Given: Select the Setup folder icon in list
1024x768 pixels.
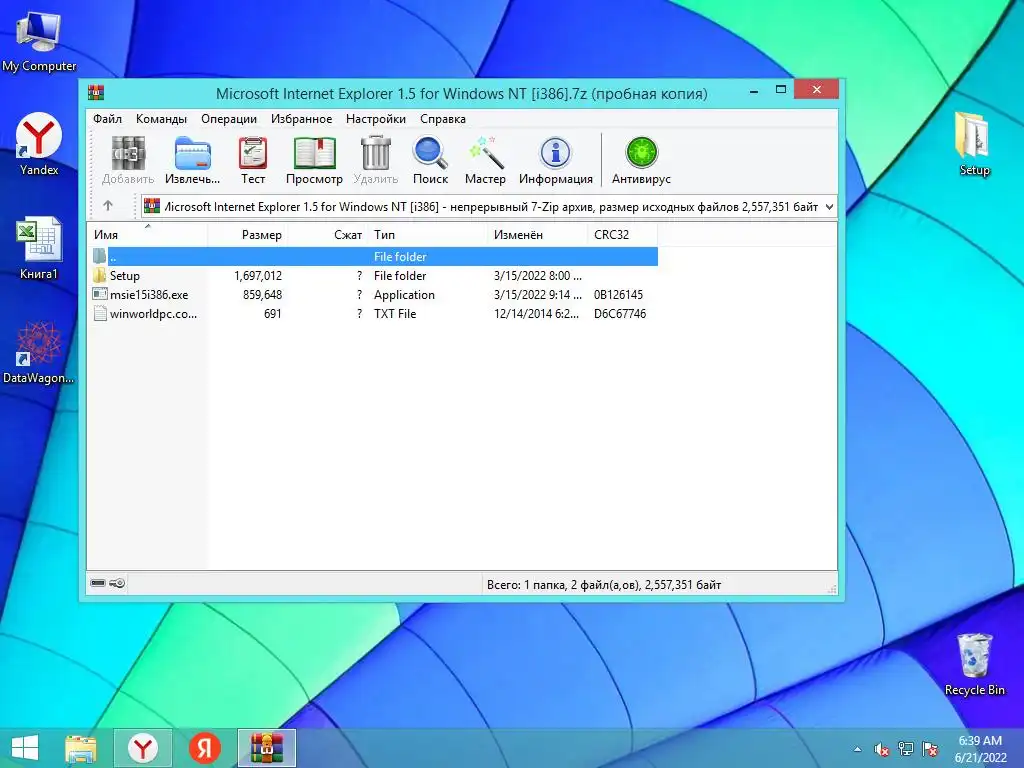Looking at the screenshot, I should click(x=100, y=275).
